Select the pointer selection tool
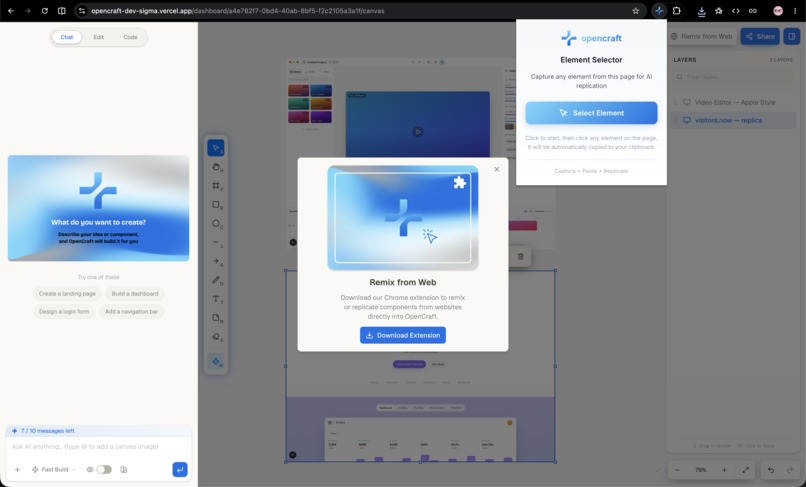This screenshot has width=806, height=487. pos(216,148)
